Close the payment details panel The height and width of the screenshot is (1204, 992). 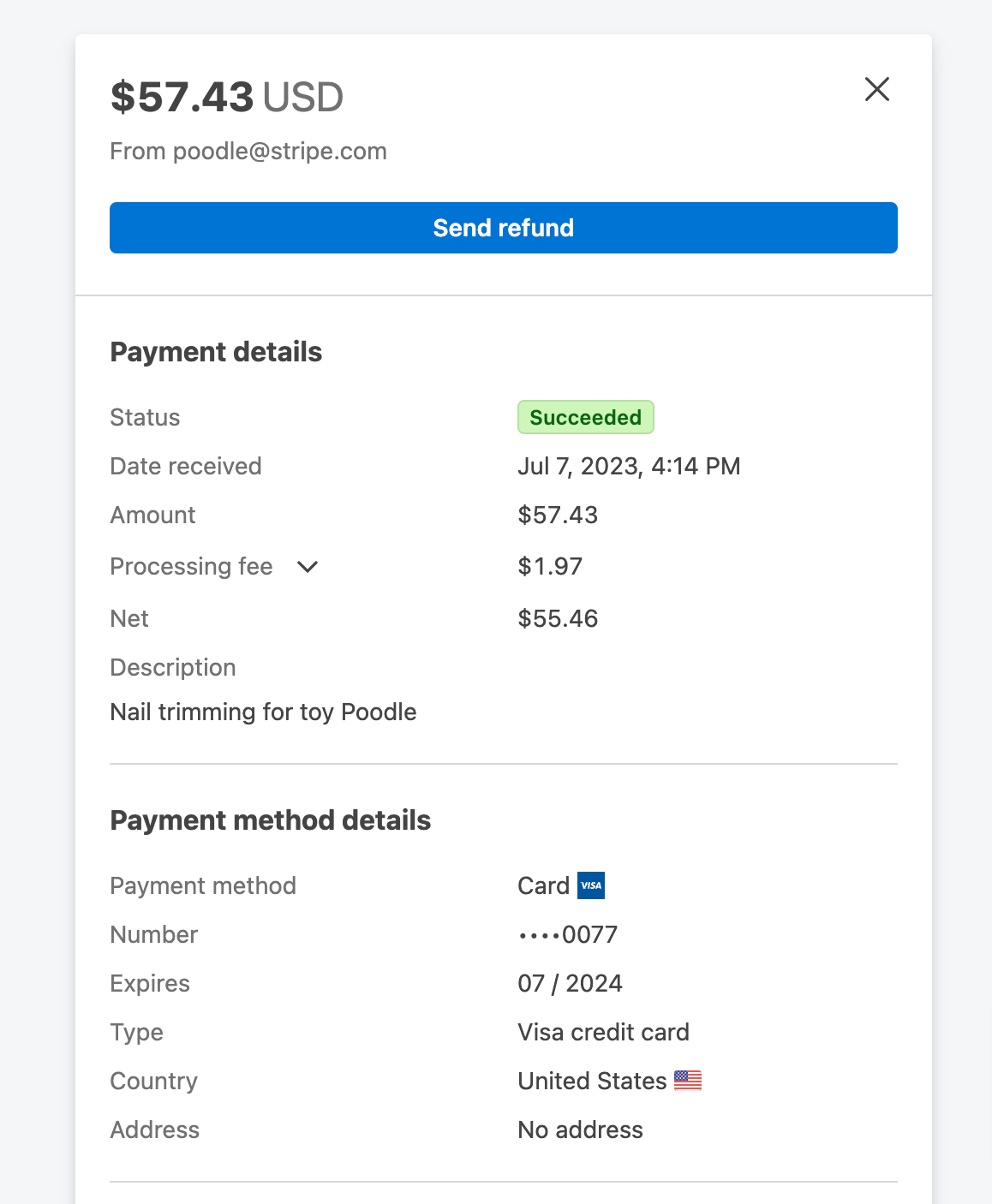877,89
